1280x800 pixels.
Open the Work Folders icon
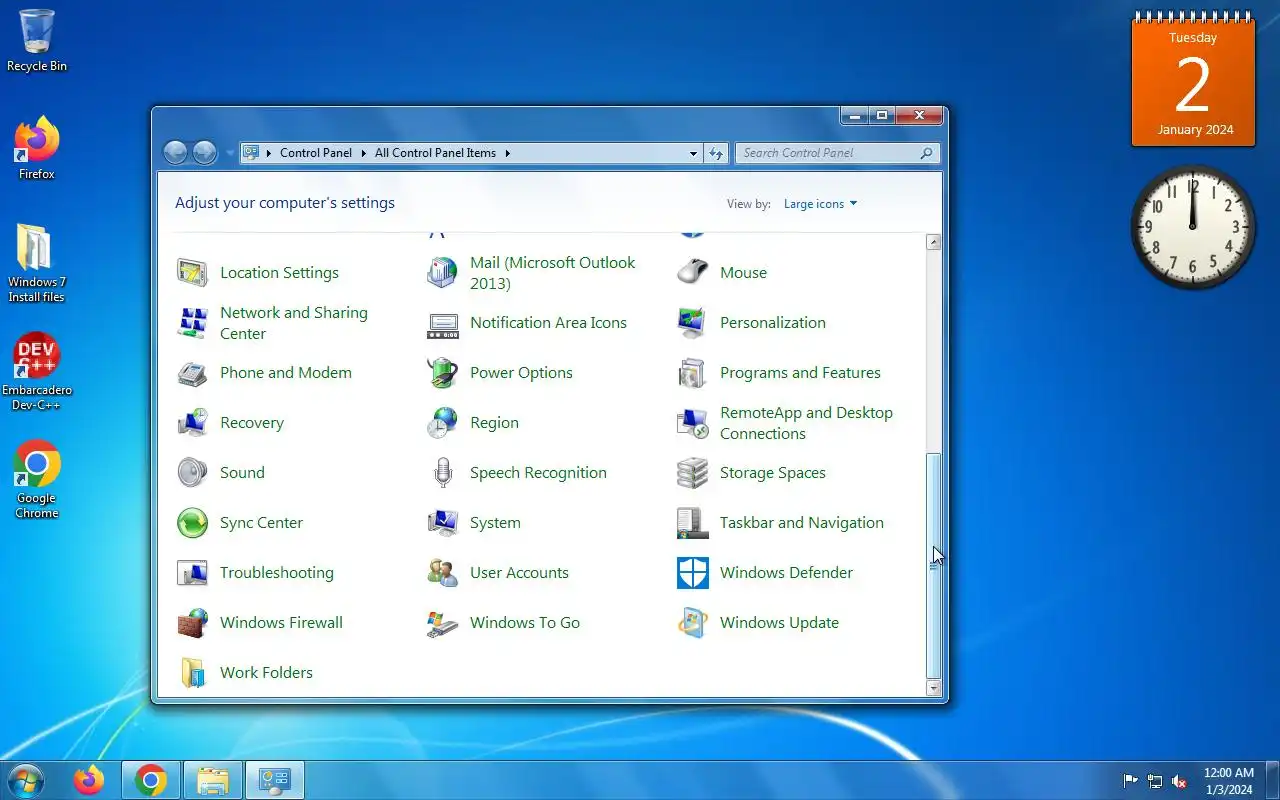tap(192, 672)
